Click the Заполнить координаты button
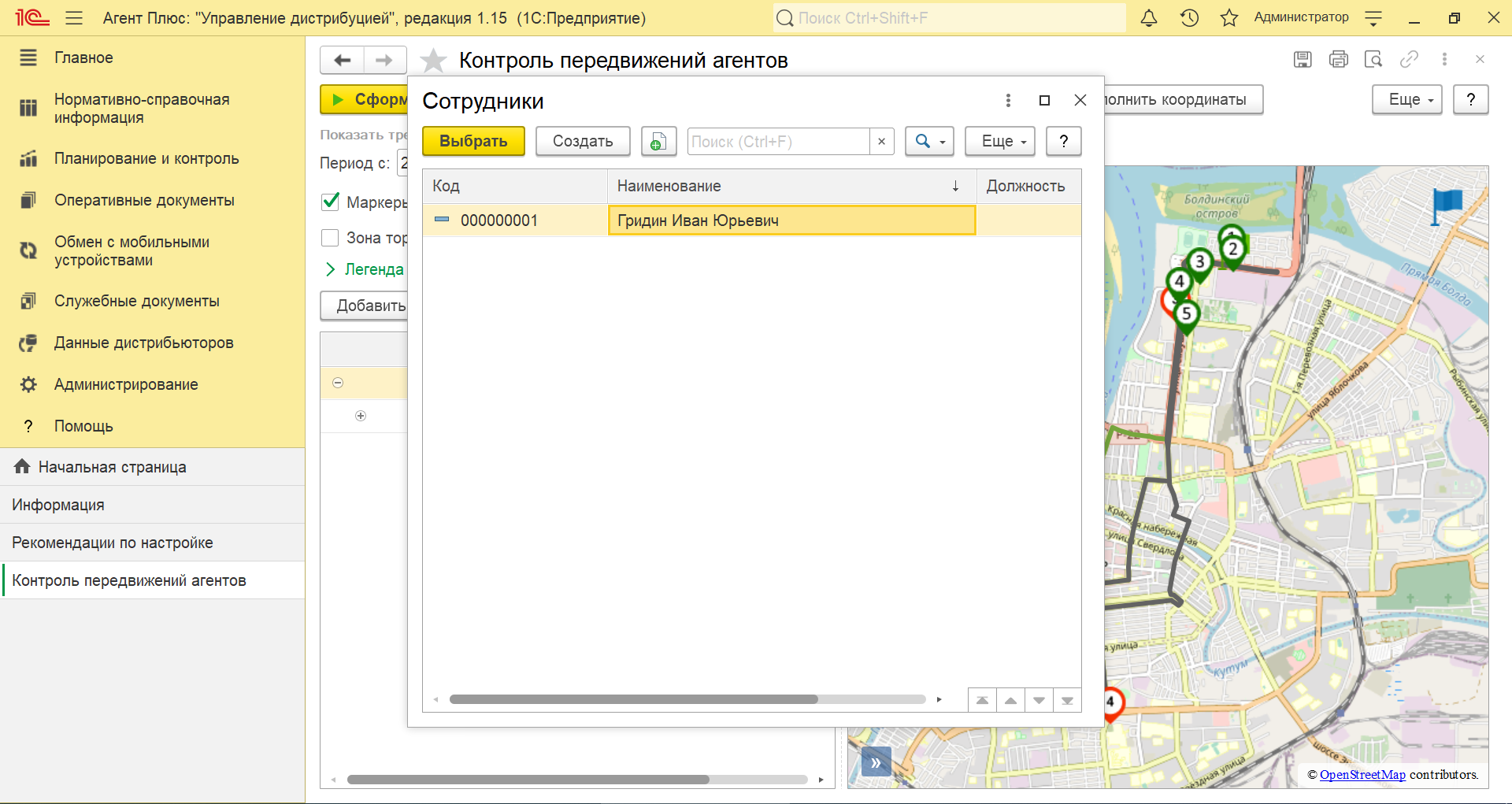 point(1184,99)
